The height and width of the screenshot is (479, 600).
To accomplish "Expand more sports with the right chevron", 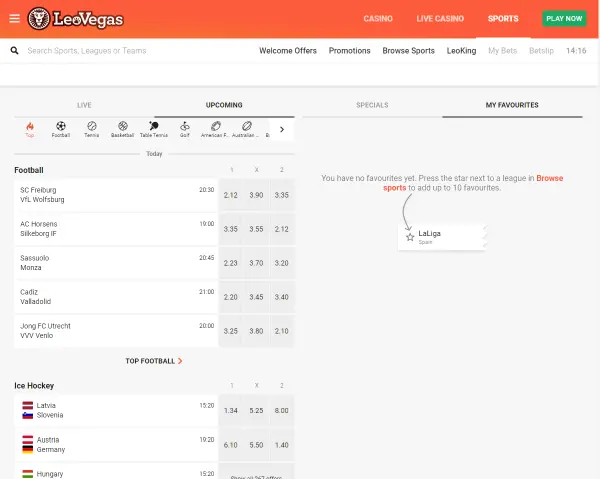I will click(282, 130).
